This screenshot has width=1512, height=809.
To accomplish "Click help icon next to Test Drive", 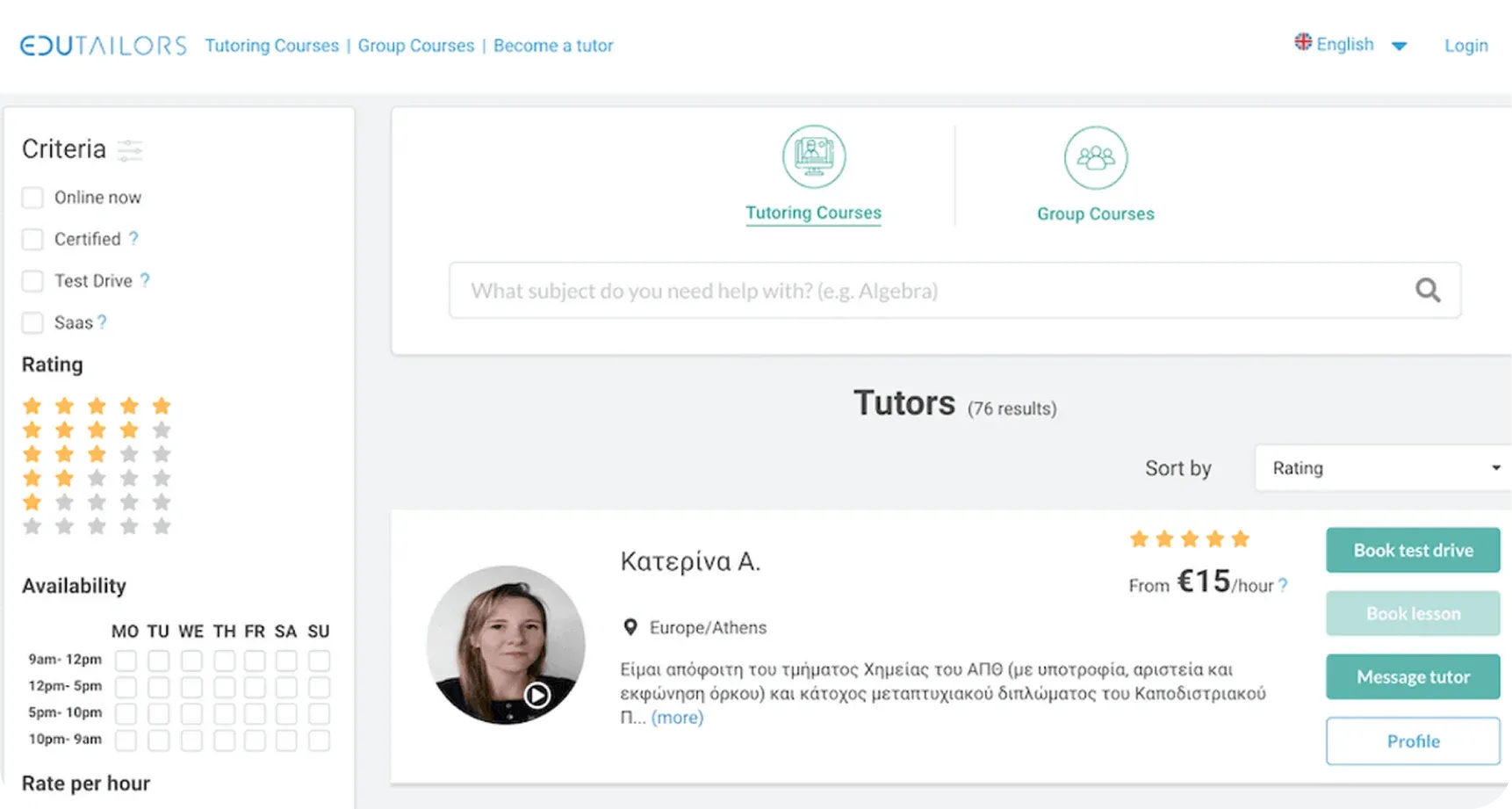I will 145,280.
